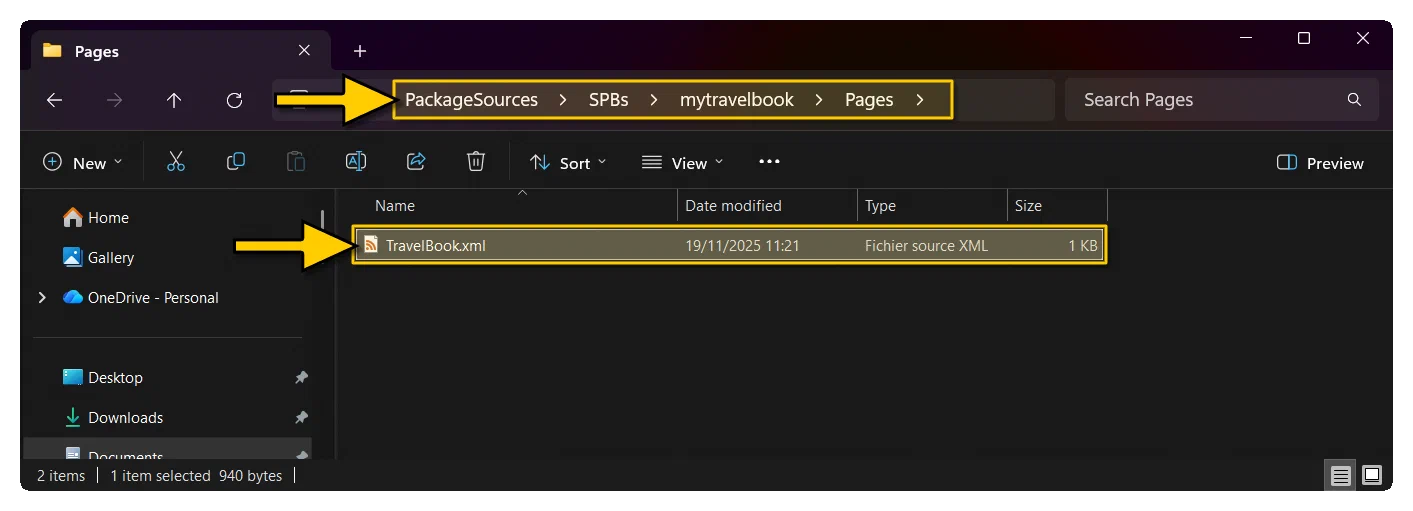Close the Pages tab
Image resolution: width=1413 pixels, height=511 pixels.
coord(304,51)
